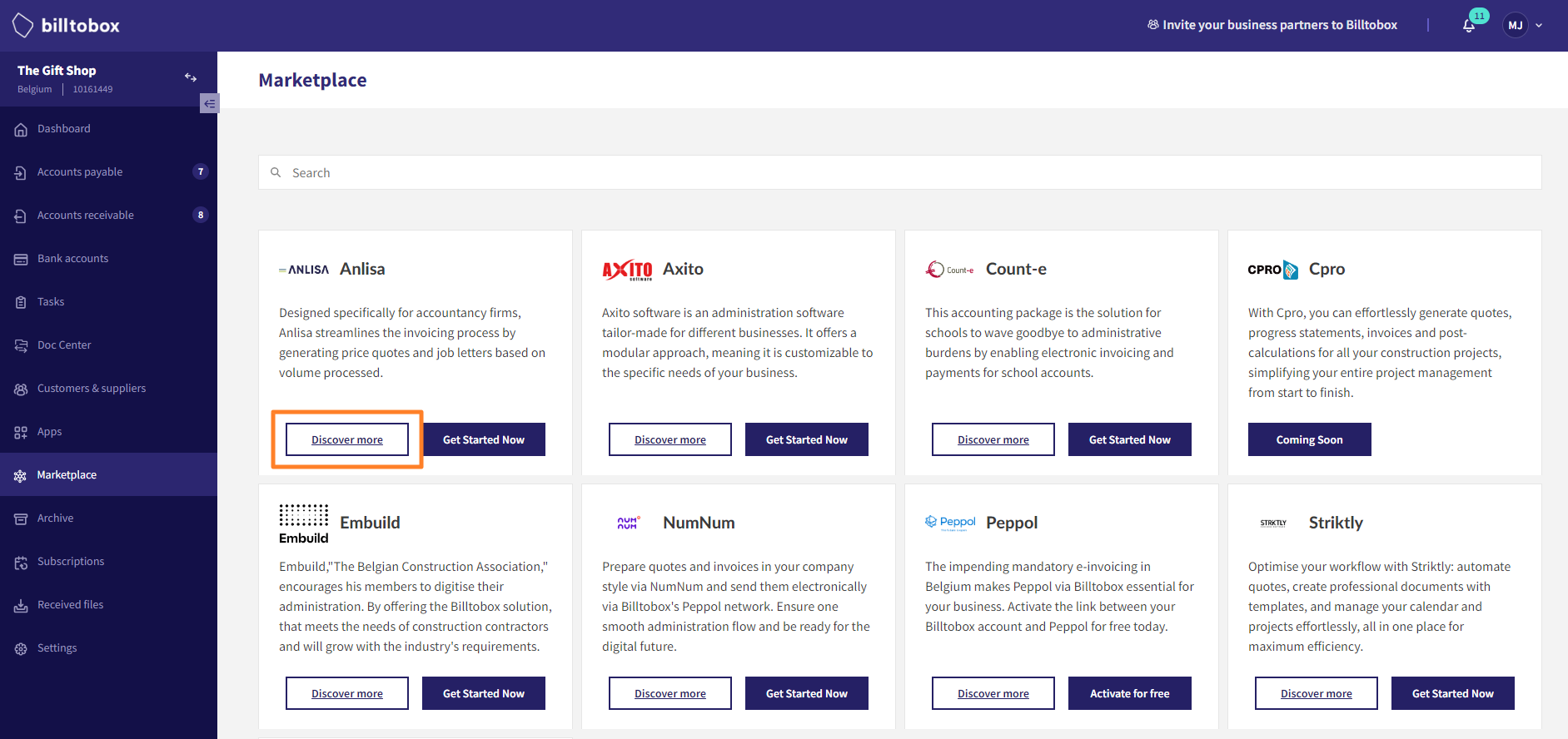Open Accounts receivable section

coord(86,215)
